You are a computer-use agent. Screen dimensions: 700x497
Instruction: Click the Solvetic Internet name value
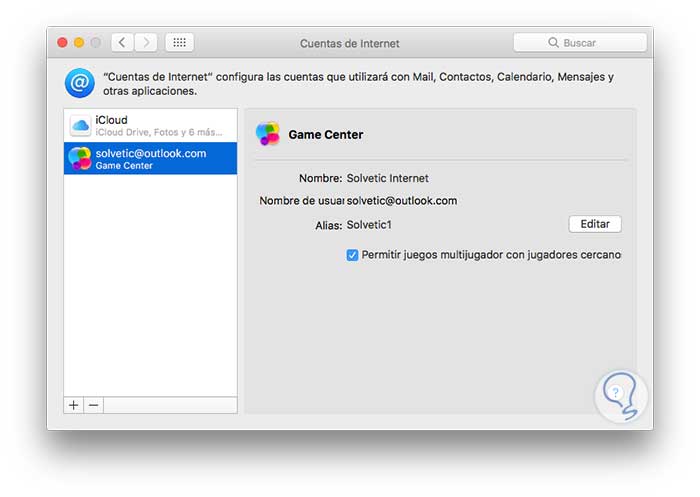tap(387, 178)
